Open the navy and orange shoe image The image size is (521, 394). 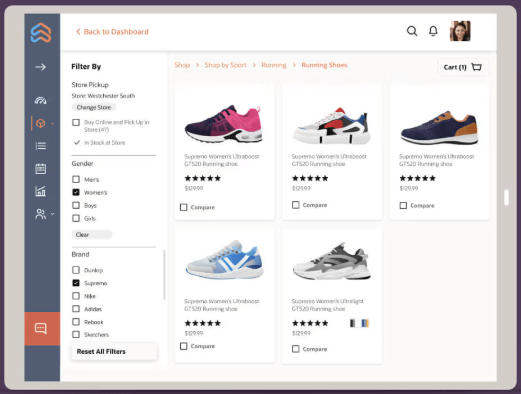[439, 128]
